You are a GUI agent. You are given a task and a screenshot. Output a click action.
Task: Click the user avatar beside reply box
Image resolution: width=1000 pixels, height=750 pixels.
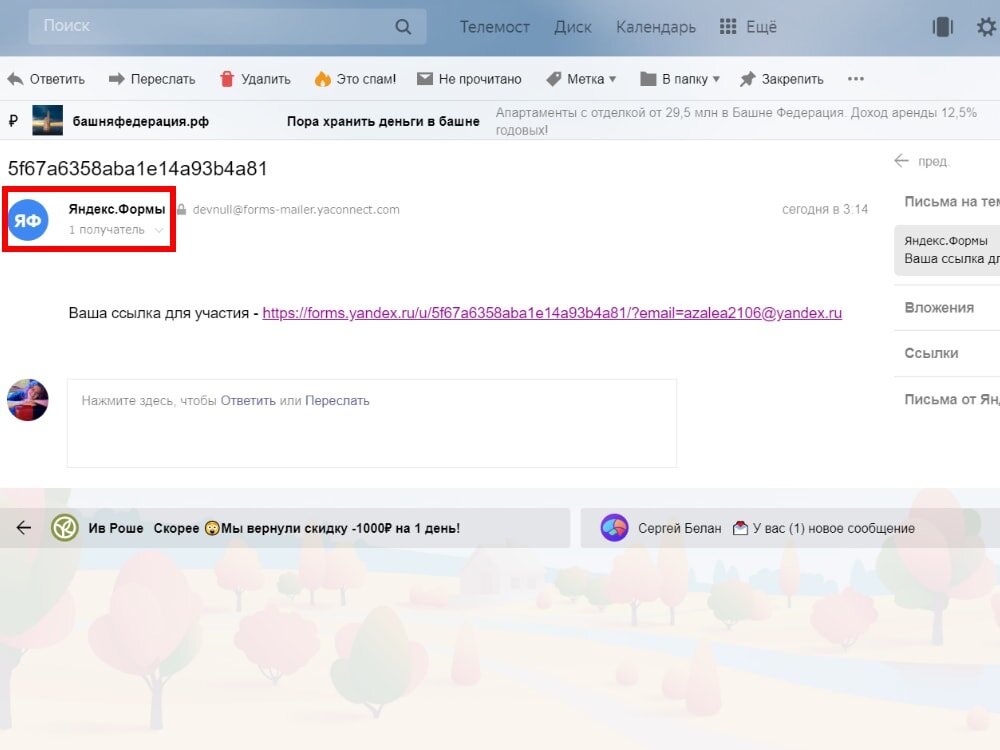pyautogui.click(x=27, y=400)
